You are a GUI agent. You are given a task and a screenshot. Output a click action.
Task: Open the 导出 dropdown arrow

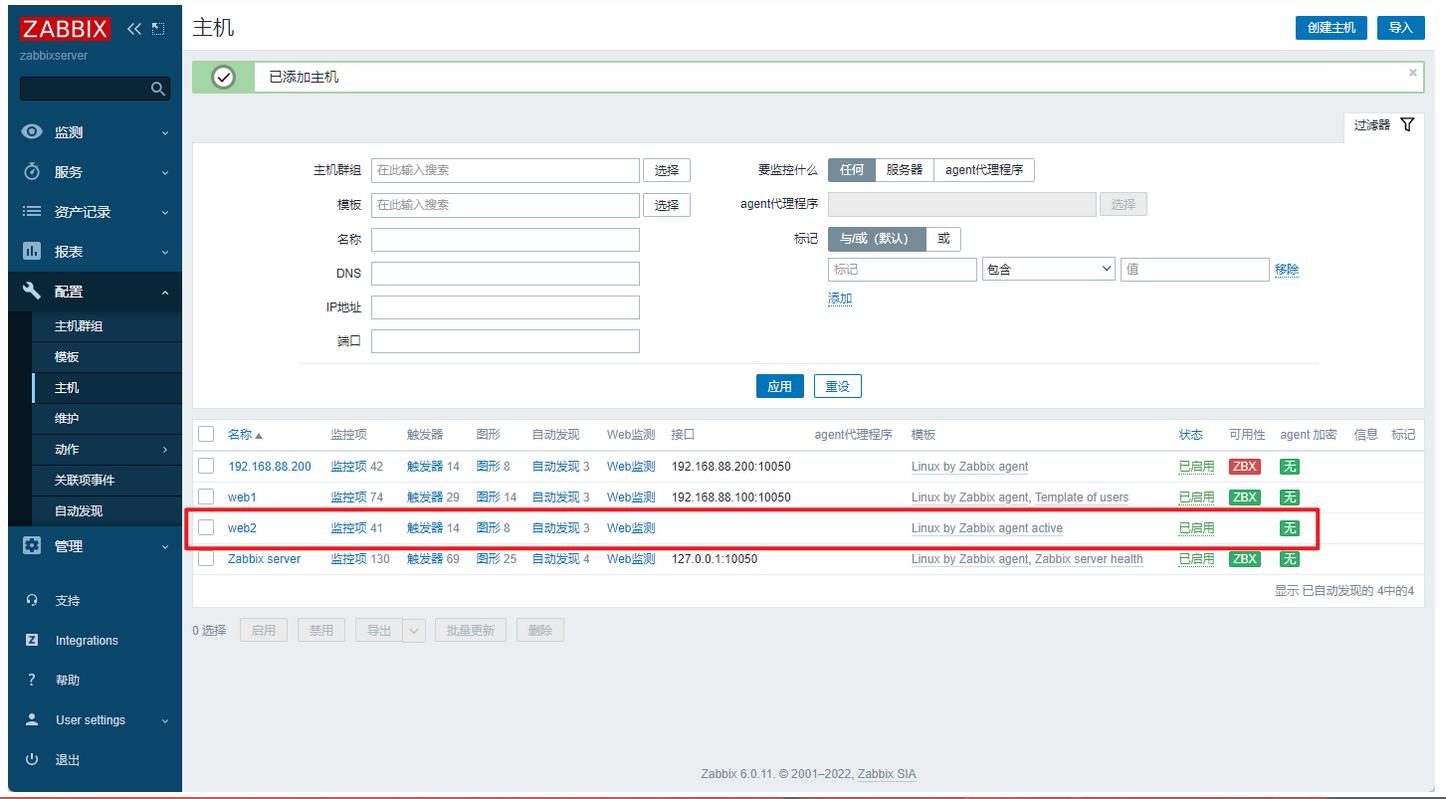click(x=414, y=630)
